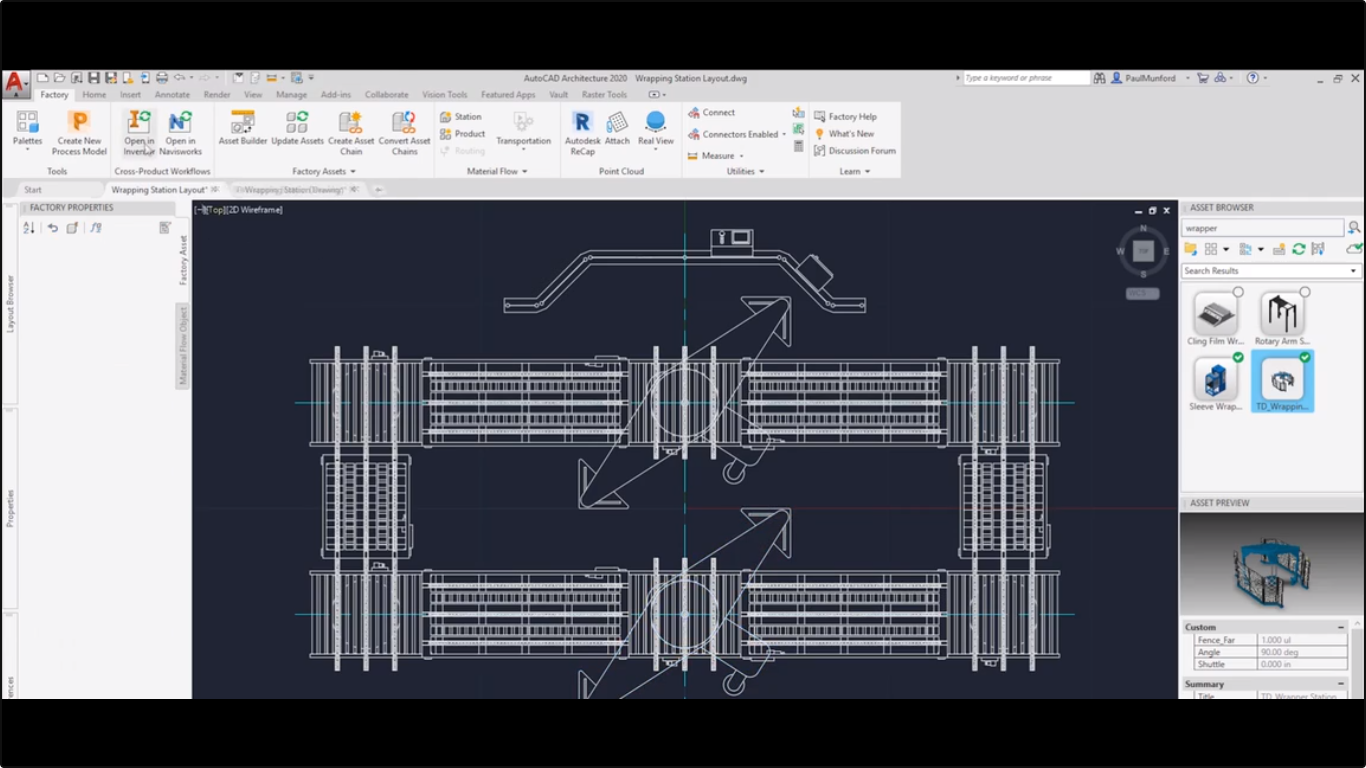Click Open in Navisworks

pos(180,132)
